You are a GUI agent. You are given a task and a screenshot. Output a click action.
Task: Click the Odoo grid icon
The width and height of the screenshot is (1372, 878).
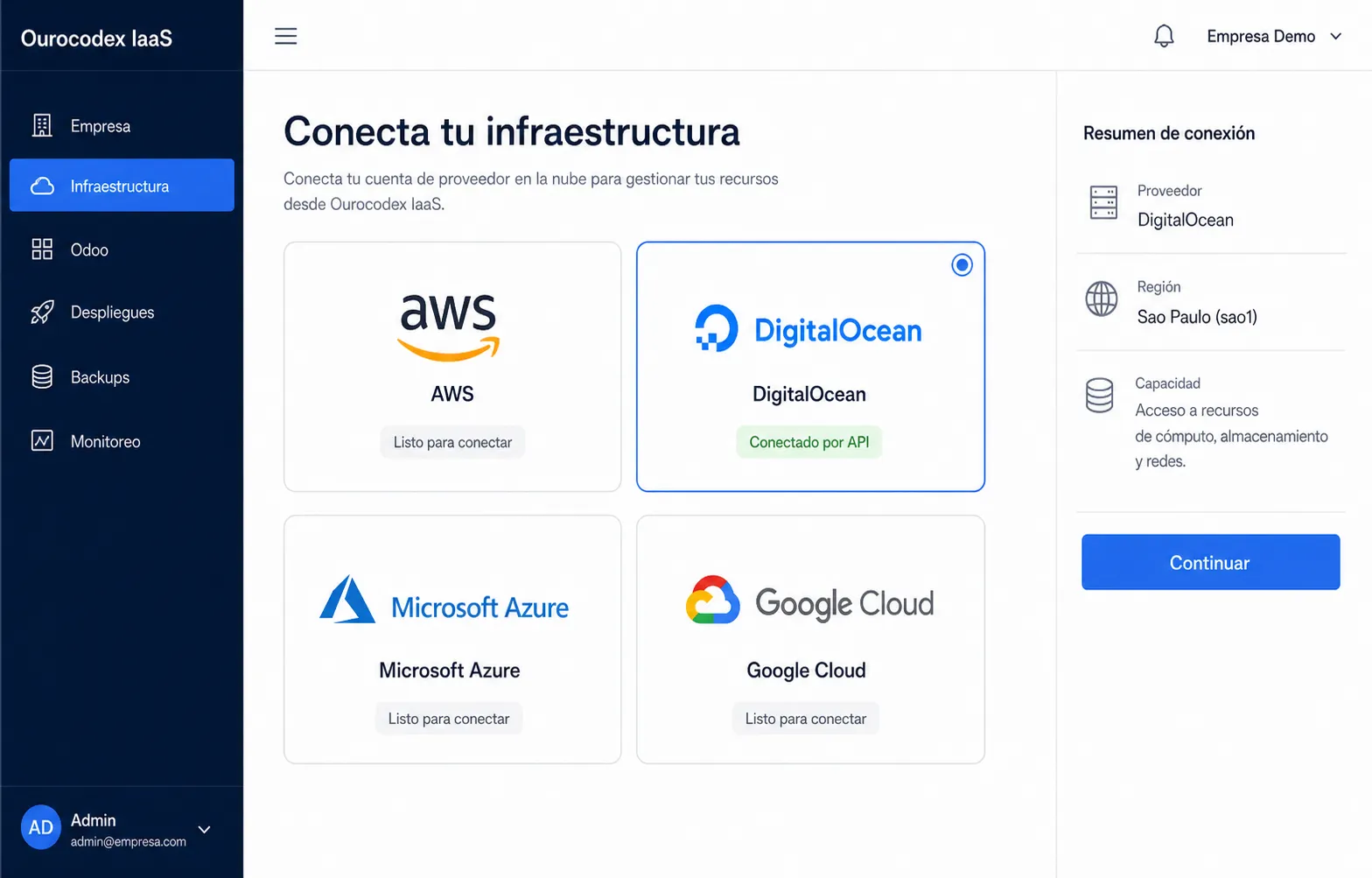point(42,249)
